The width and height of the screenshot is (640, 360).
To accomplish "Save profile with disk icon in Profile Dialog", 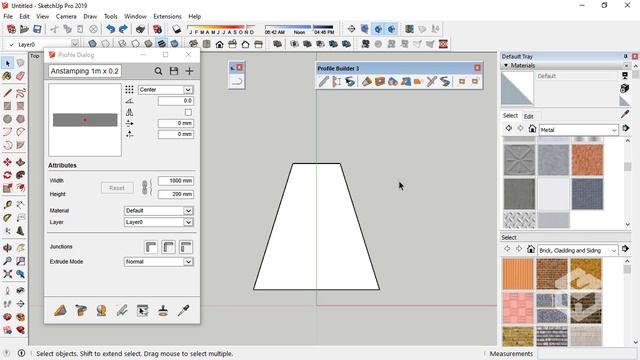I will (174, 71).
